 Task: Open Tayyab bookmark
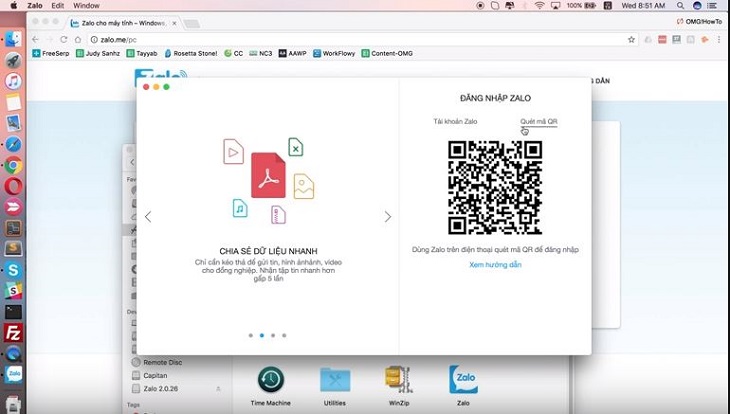tap(142, 54)
